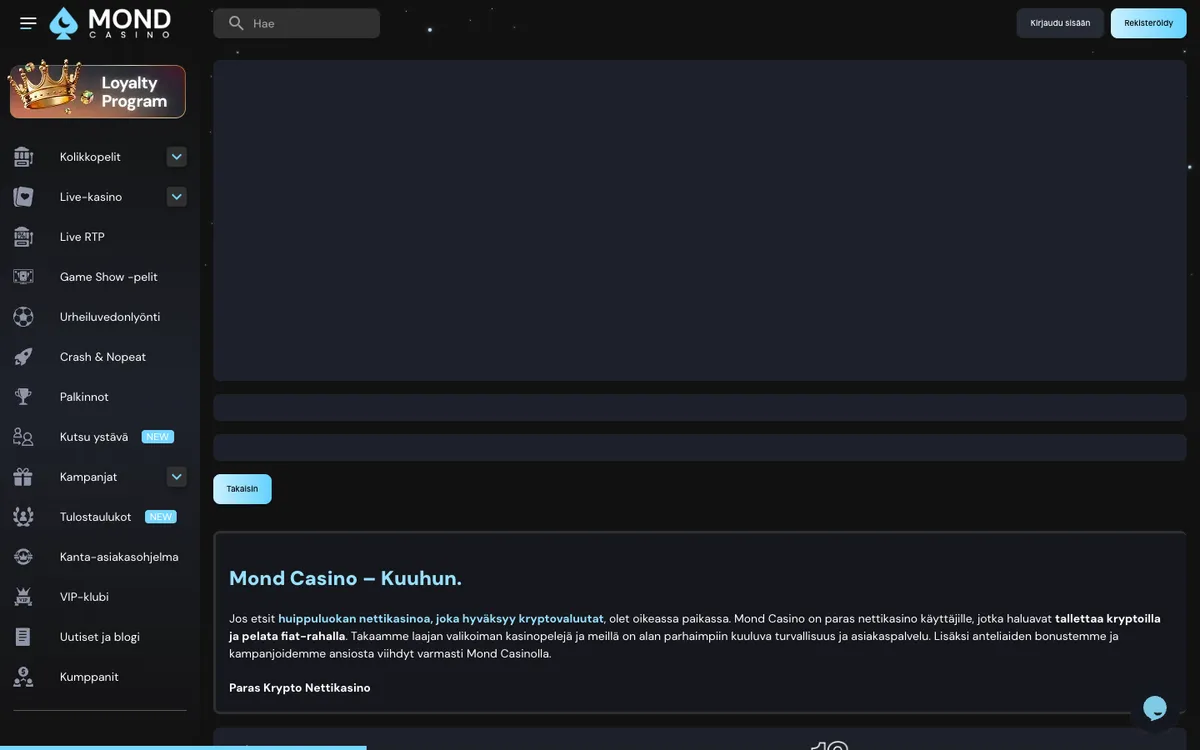Click the Mond Casino logo
Screen dimensions: 1200x750
point(110,23)
